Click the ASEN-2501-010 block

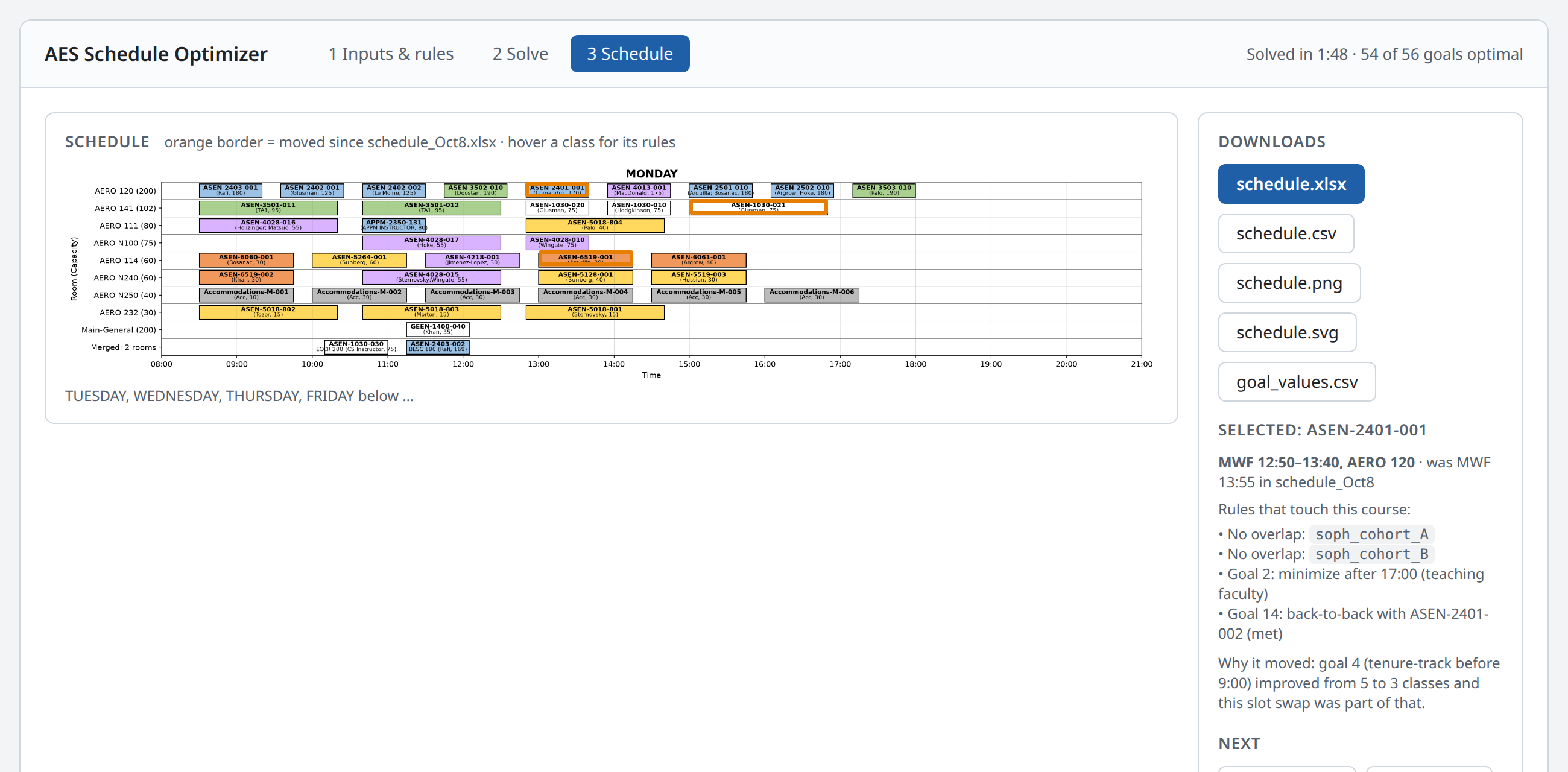pos(721,191)
